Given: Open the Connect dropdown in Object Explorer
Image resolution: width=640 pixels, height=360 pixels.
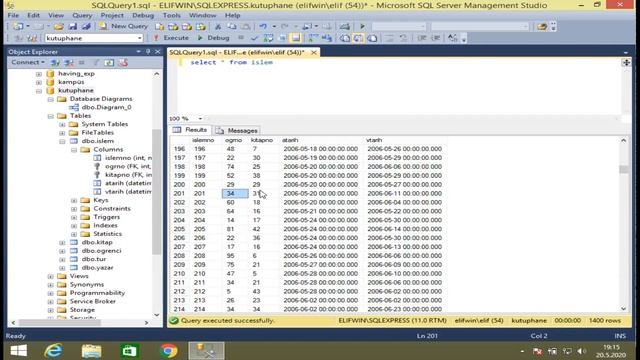Looking at the screenshot, I should [x=28, y=62].
